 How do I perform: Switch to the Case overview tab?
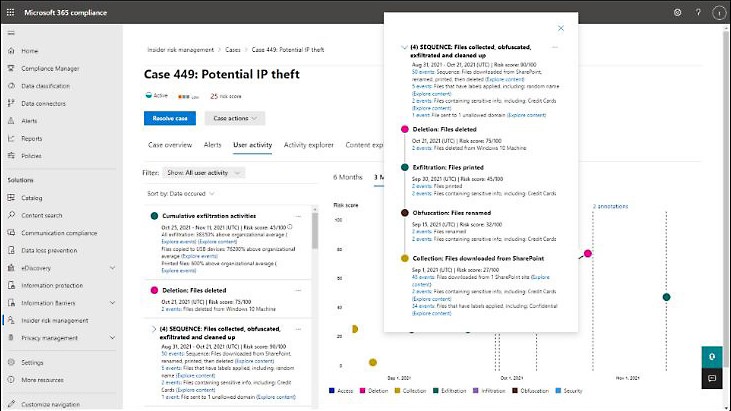tap(170, 145)
